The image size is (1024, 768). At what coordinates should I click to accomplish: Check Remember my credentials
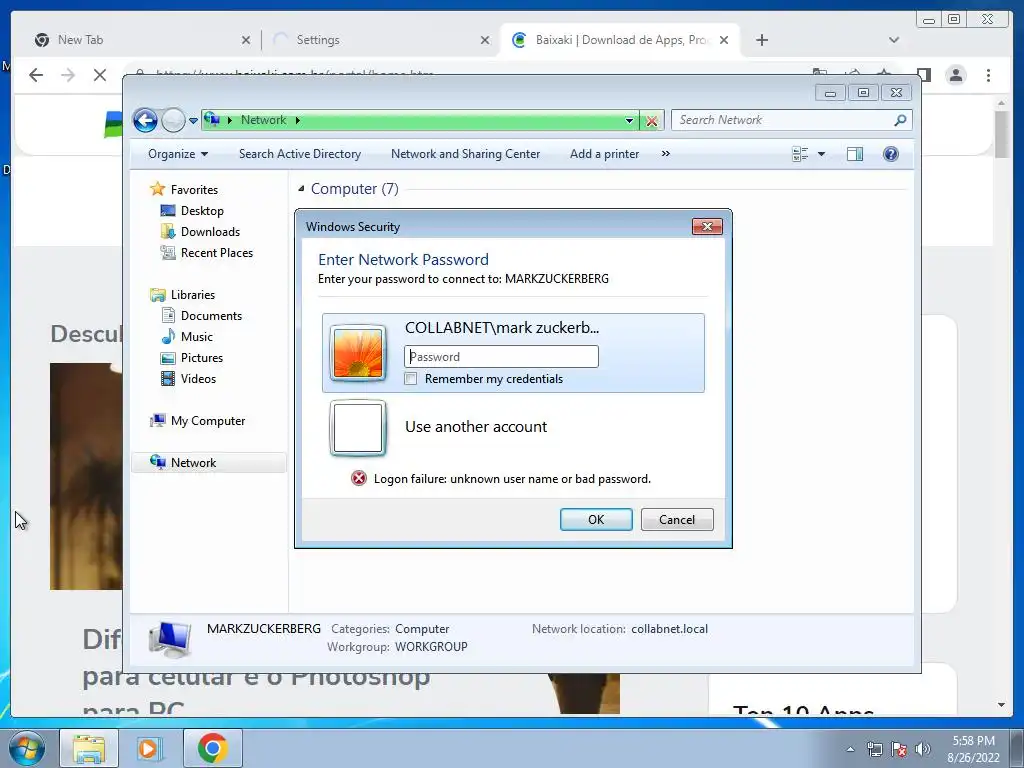[411, 379]
